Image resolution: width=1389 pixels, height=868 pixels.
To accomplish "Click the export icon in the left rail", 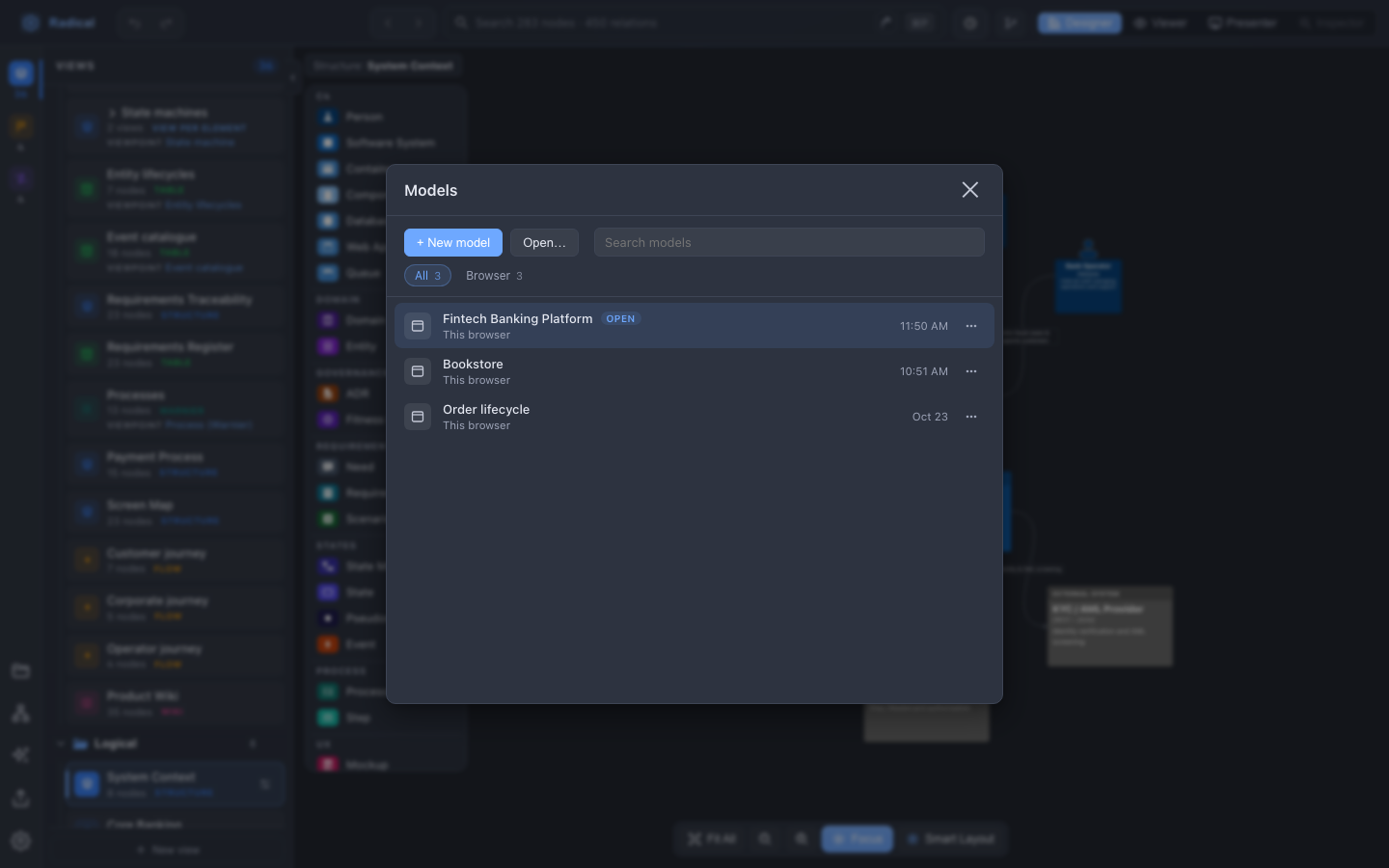I will click(x=20, y=799).
